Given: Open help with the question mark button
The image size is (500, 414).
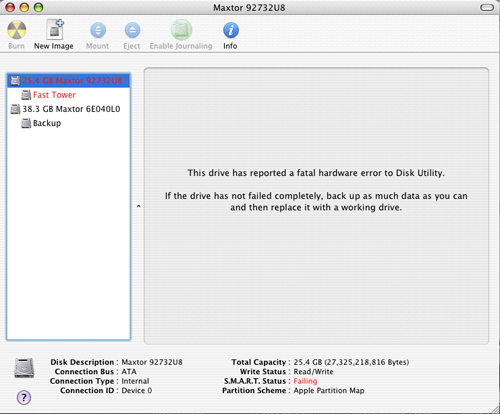Looking at the screenshot, I should pyautogui.click(x=24, y=397).
